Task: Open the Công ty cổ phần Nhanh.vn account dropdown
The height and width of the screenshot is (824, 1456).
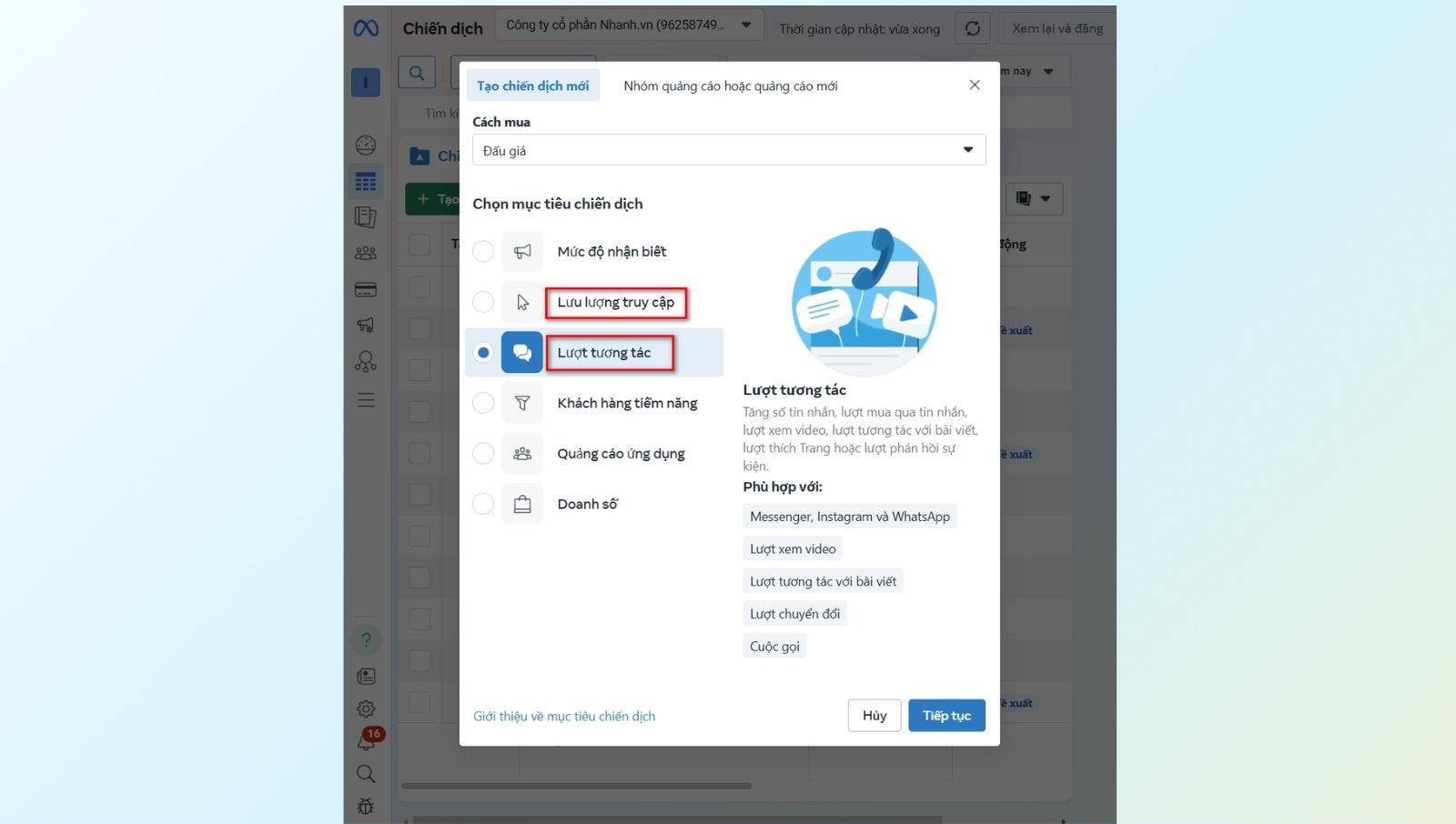Action: tap(629, 25)
